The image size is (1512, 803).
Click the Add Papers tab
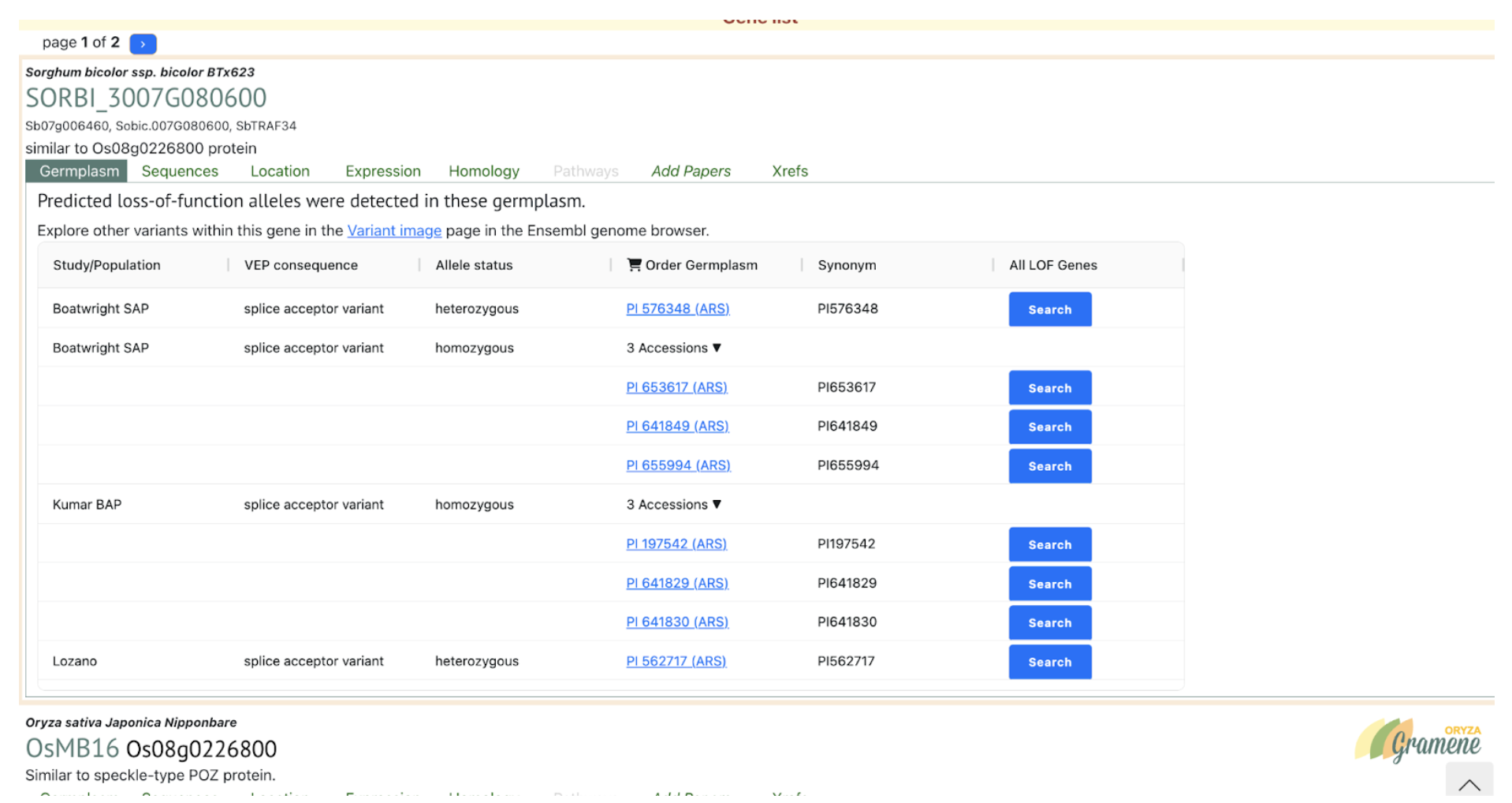click(691, 171)
